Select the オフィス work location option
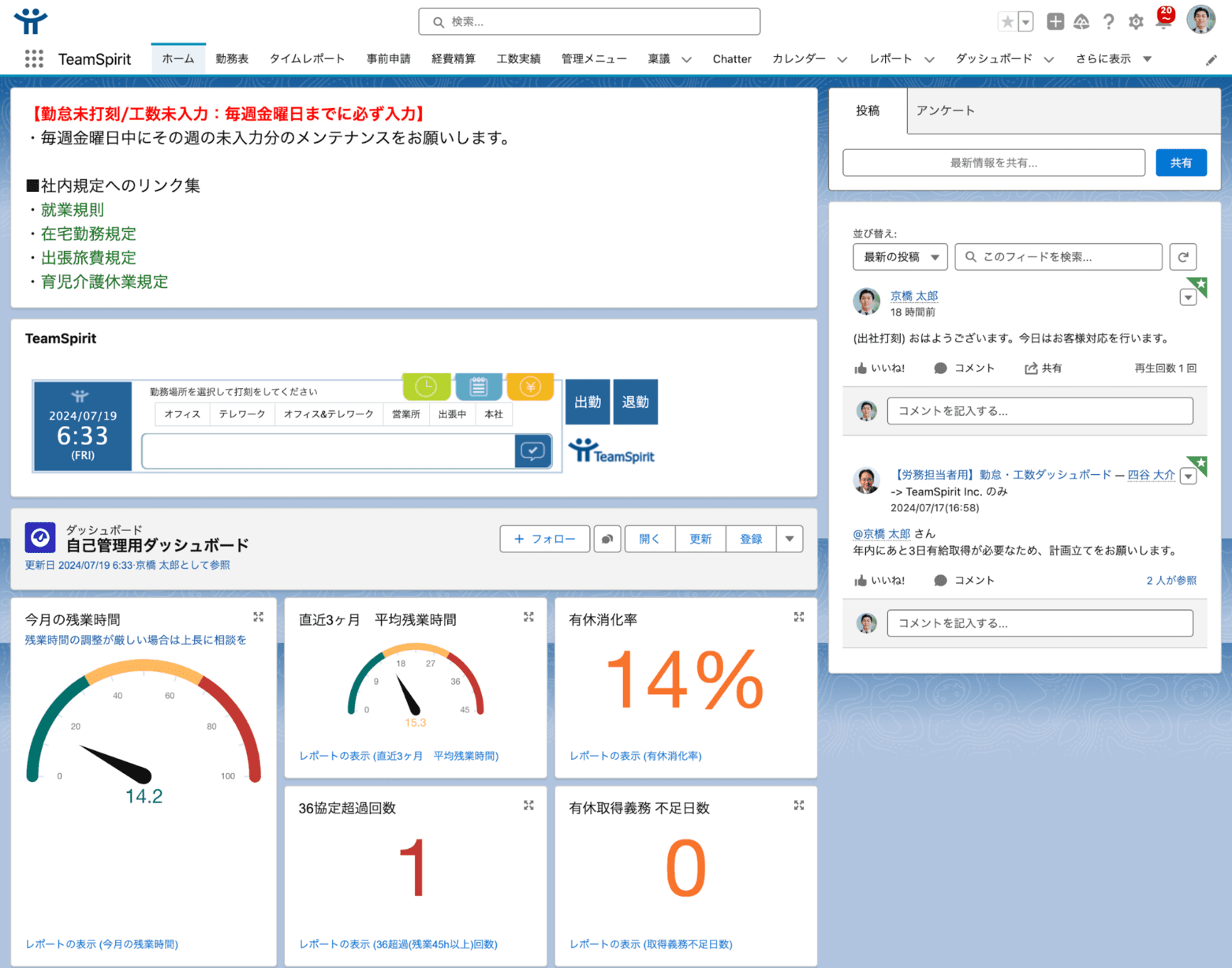 (x=182, y=414)
